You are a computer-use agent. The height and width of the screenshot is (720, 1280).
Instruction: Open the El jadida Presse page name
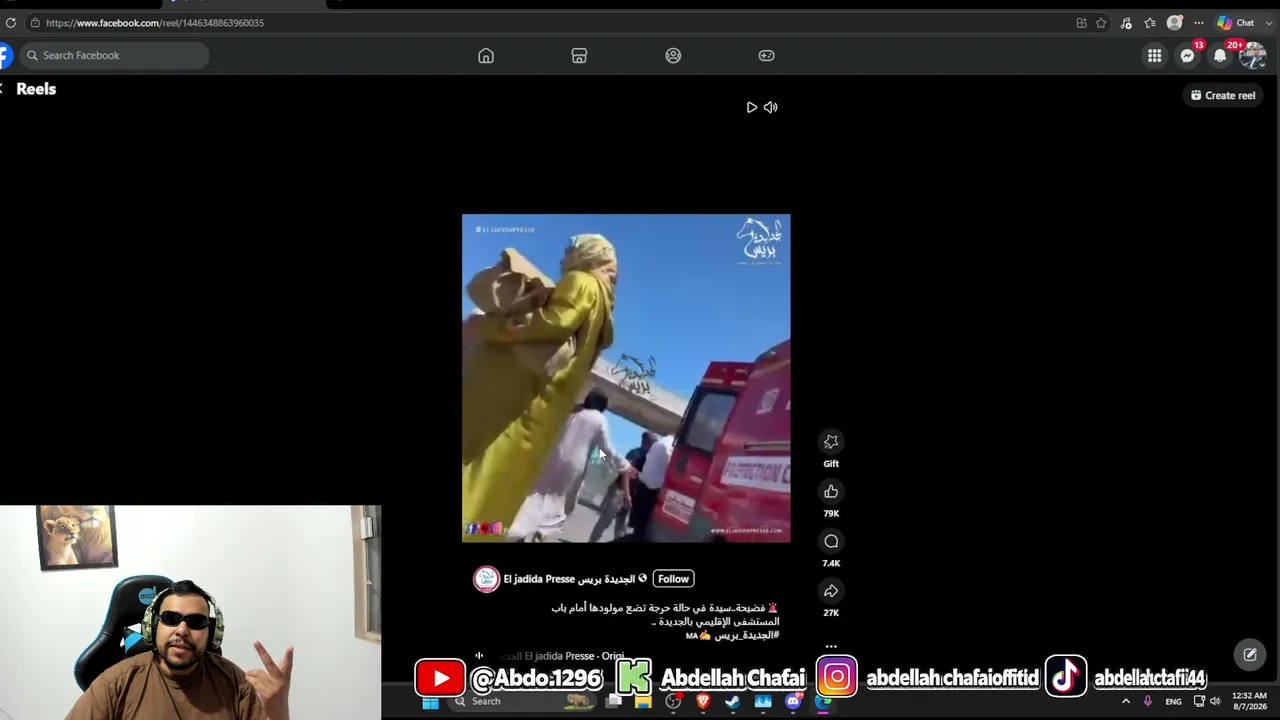(x=569, y=579)
